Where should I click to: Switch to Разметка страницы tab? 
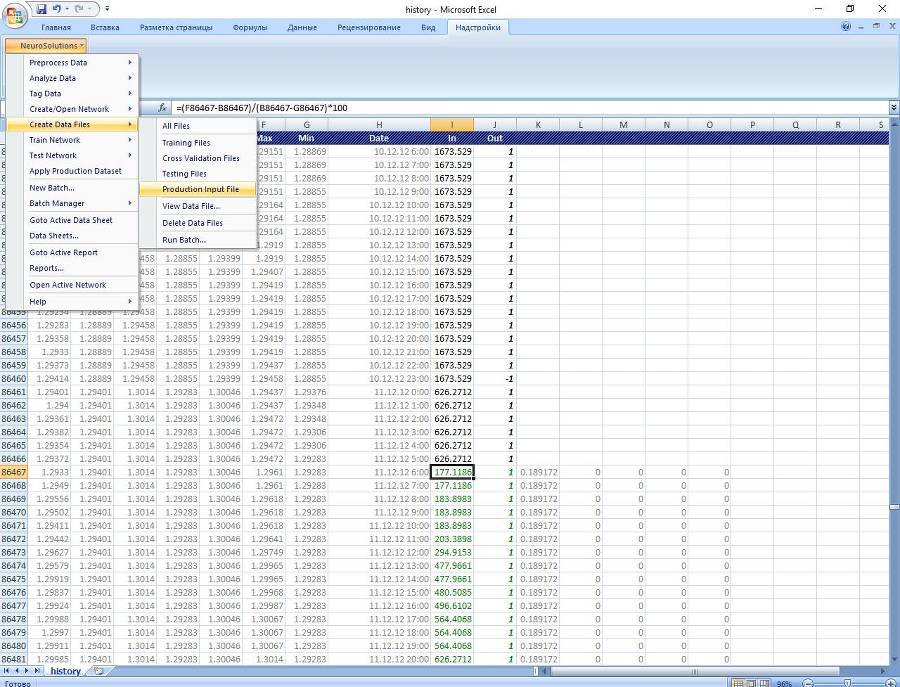pos(176,27)
